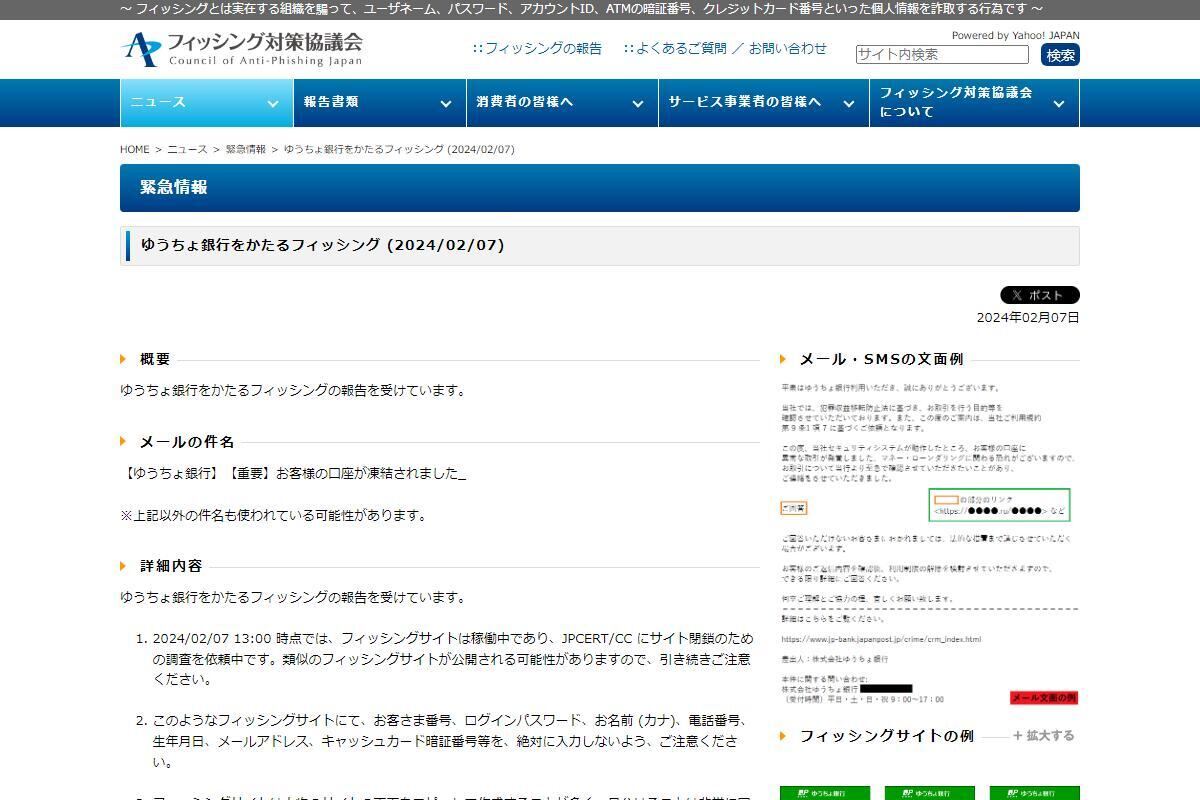Expand the 消費者の皆様へ dropdown
The height and width of the screenshot is (800, 1200).
pos(637,102)
